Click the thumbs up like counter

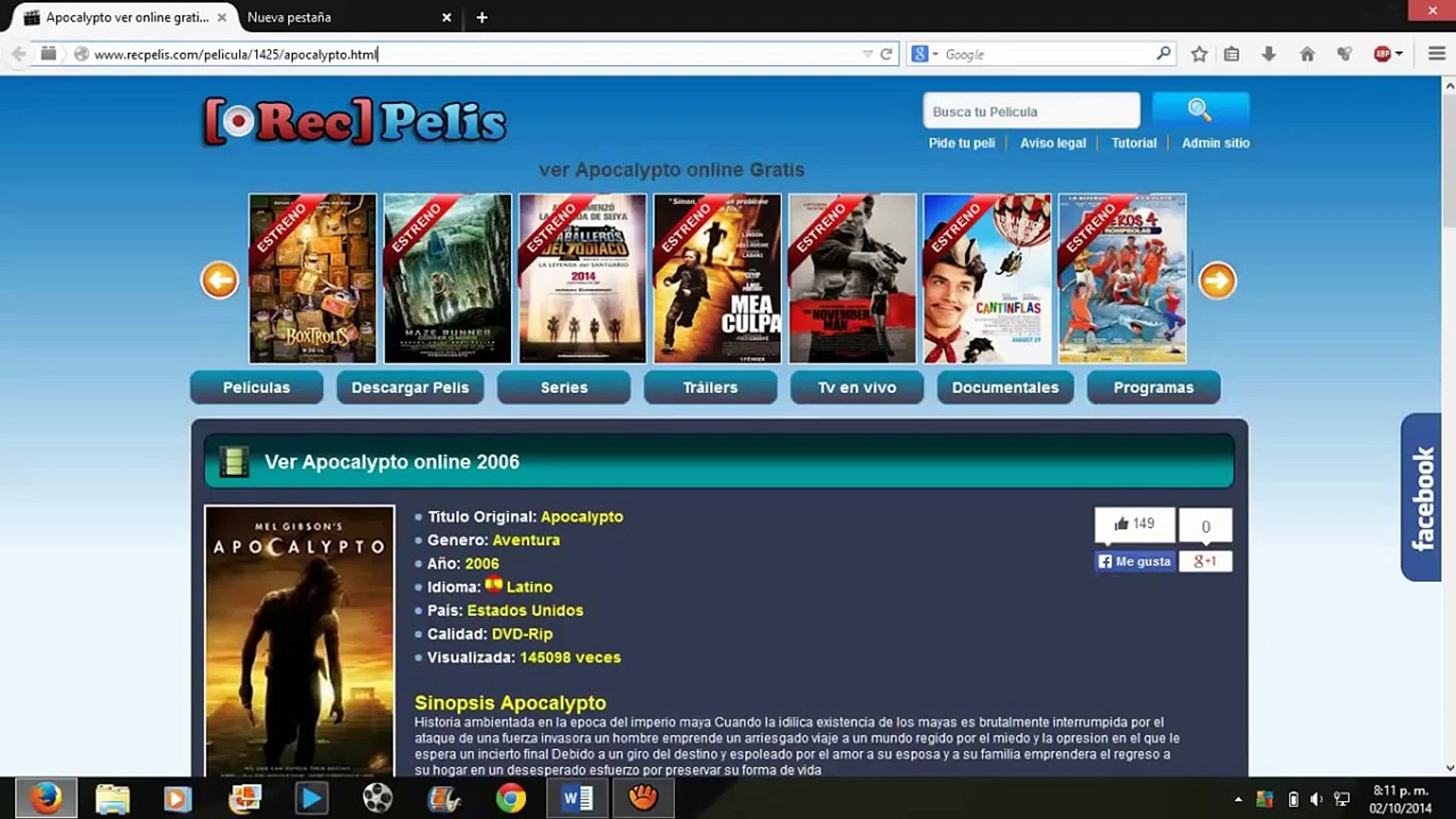coord(1134,524)
